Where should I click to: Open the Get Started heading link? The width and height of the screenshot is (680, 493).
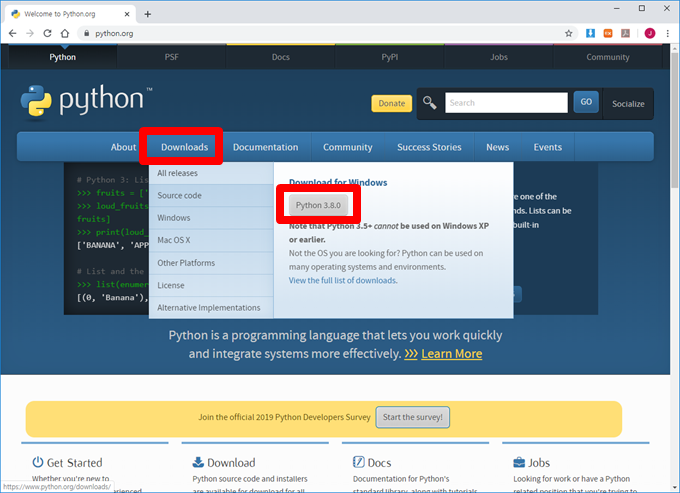pos(74,463)
